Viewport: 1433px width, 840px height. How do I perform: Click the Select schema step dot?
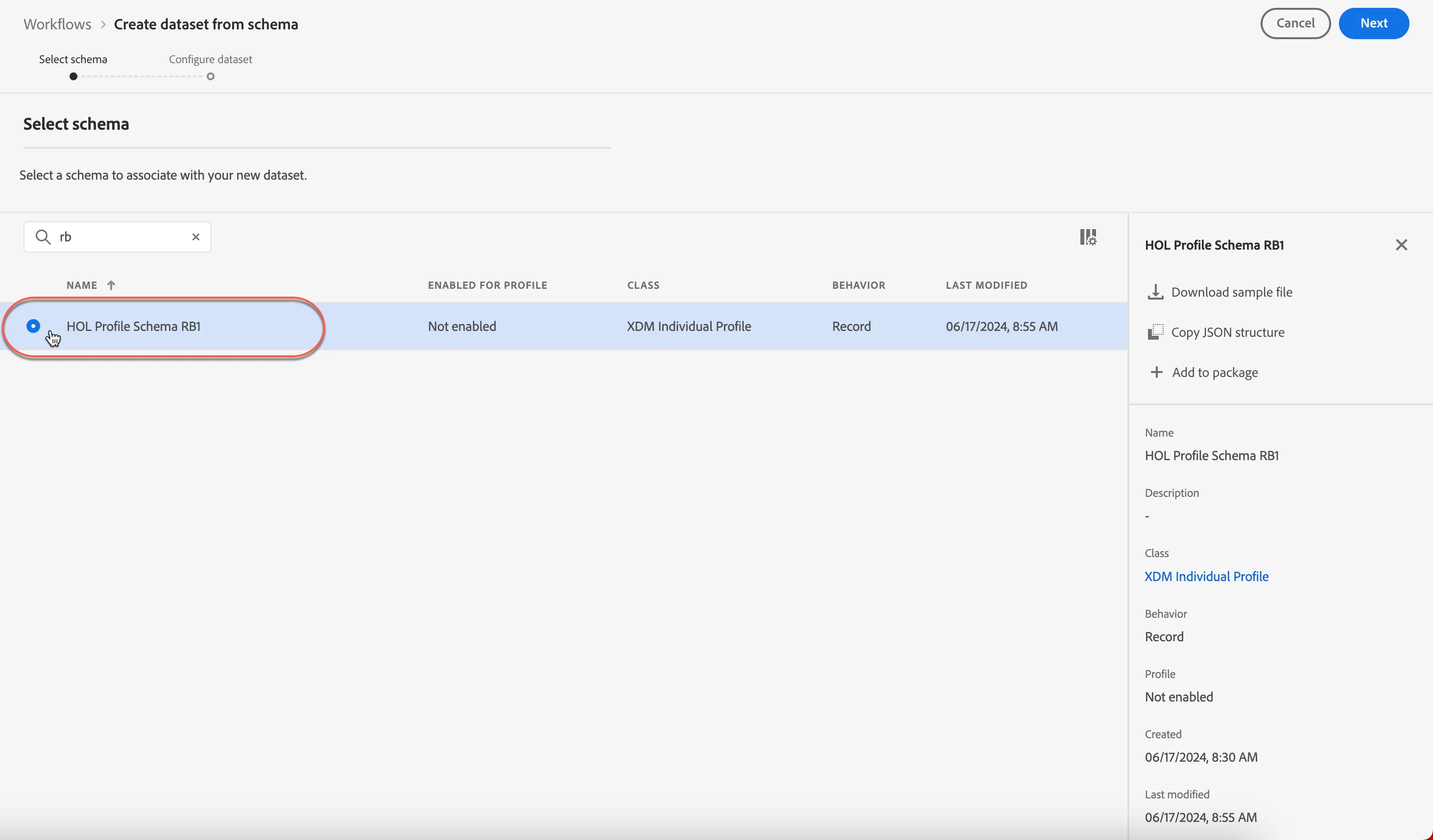tap(73, 77)
